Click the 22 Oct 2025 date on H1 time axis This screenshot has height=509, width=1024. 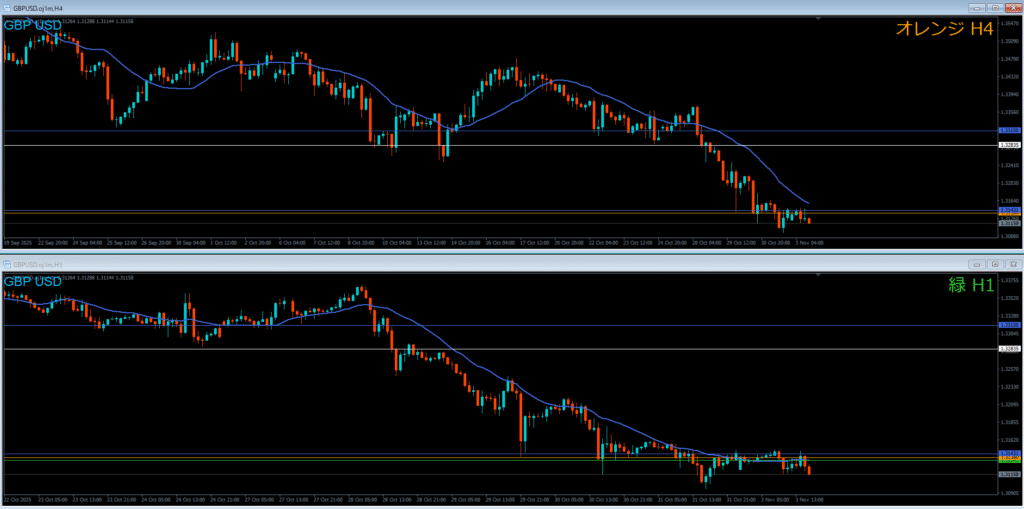pos(16,500)
